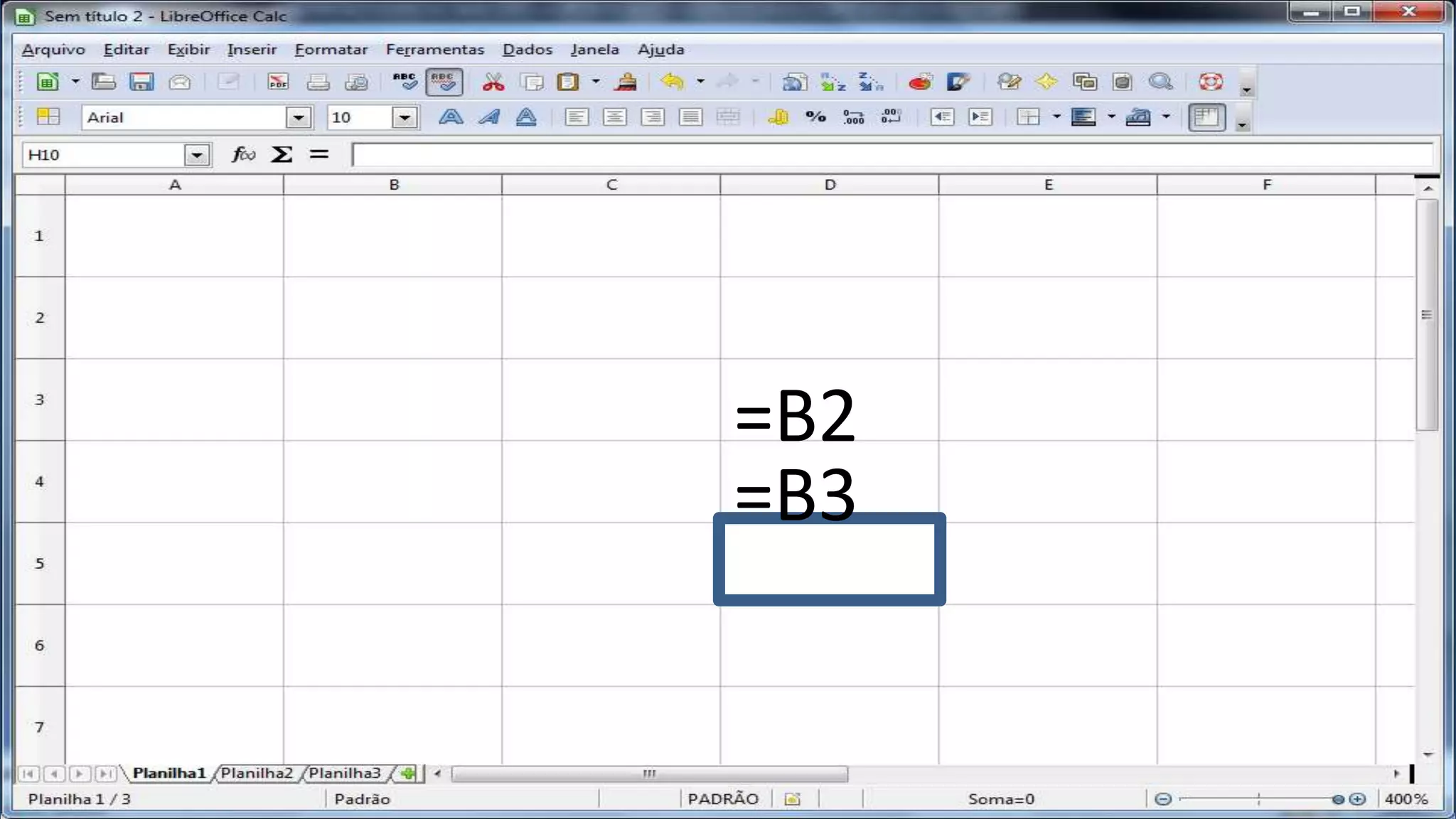This screenshot has width=1456, height=819.
Task: Copy the selection
Action: (x=531, y=82)
